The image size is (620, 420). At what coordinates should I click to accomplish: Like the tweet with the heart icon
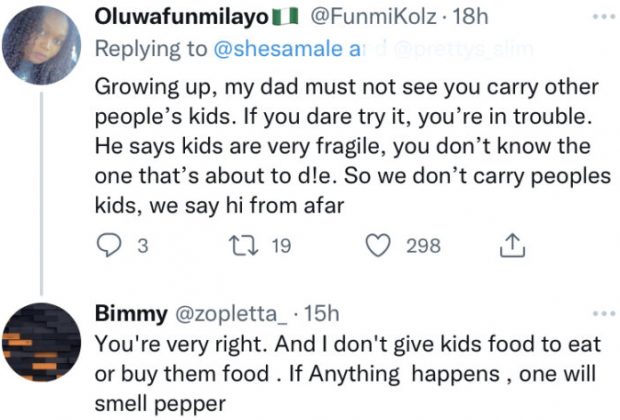tap(378, 246)
